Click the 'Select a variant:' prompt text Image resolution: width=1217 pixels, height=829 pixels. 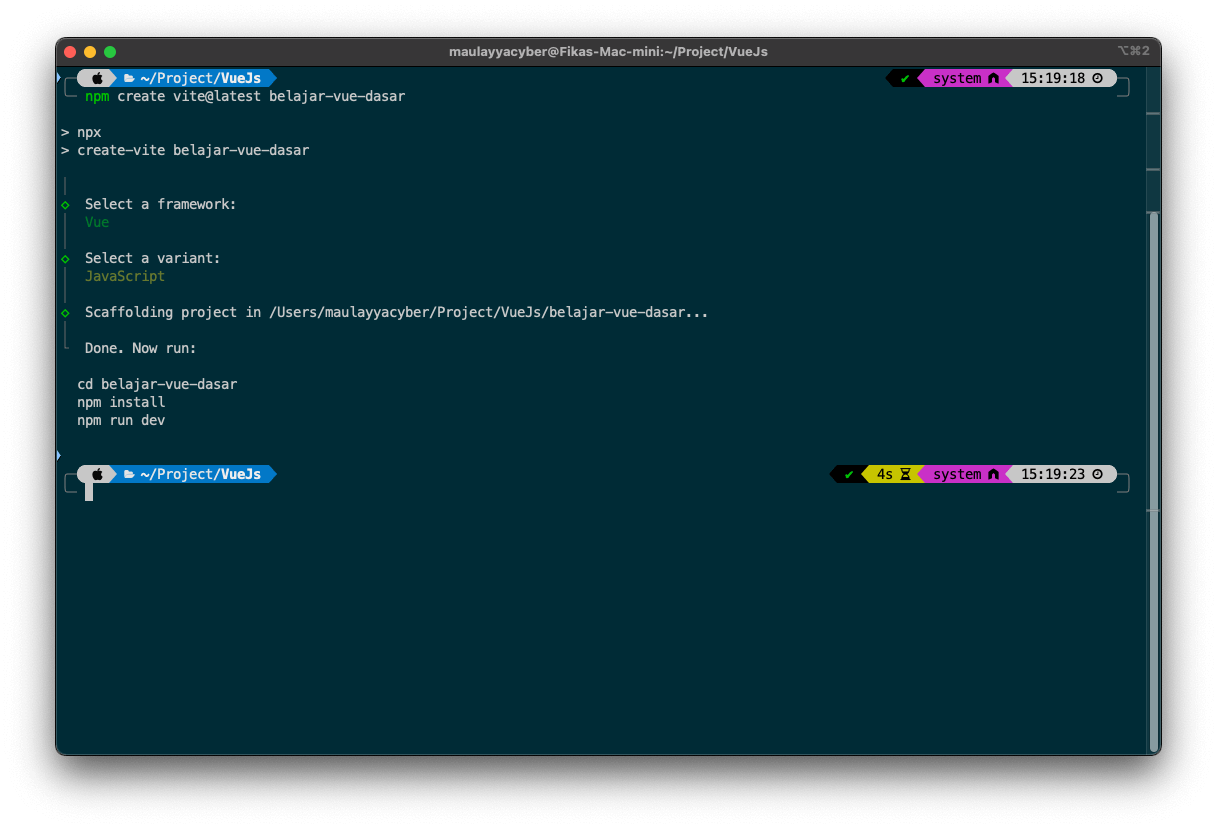(x=153, y=258)
